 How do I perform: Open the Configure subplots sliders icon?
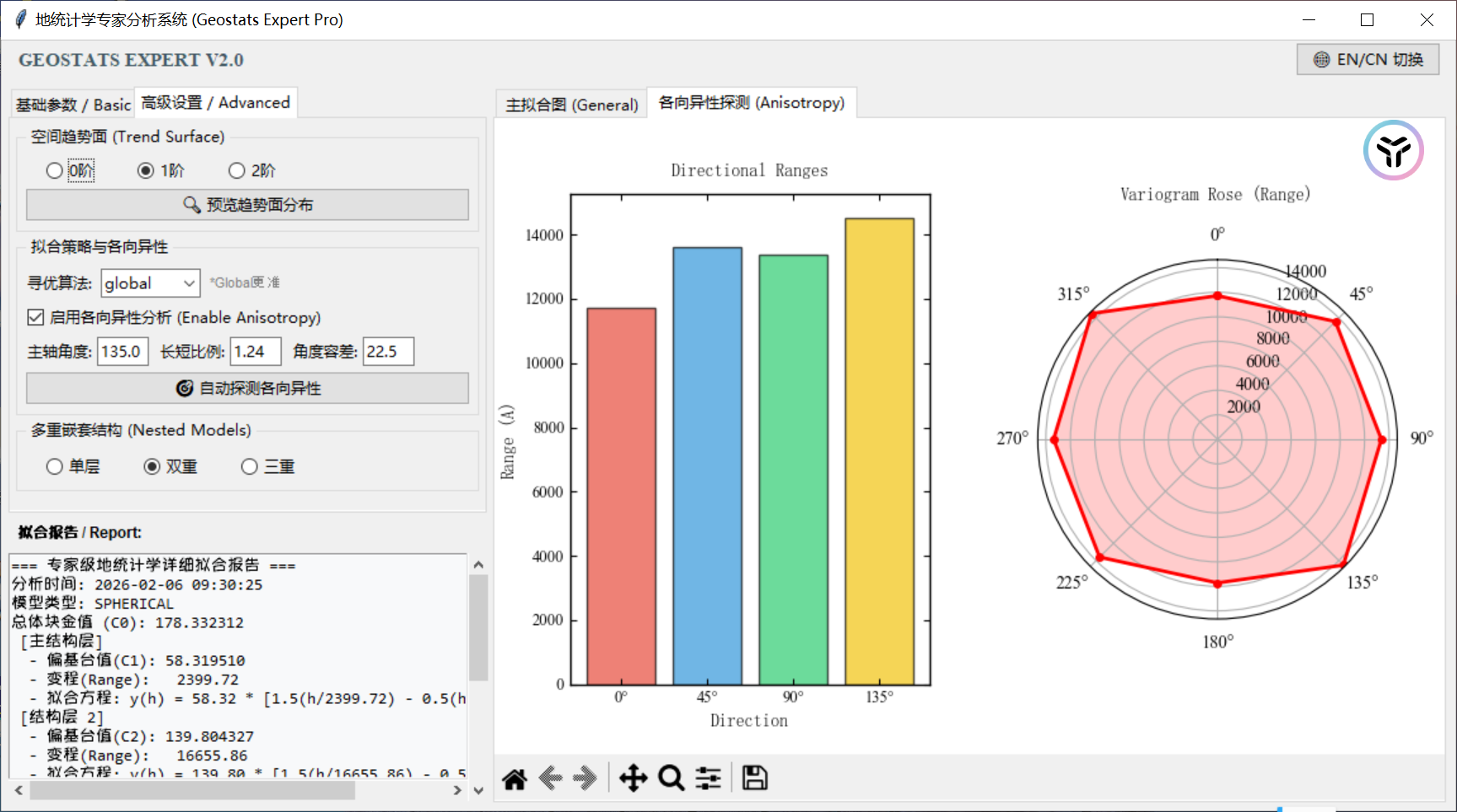click(x=709, y=778)
